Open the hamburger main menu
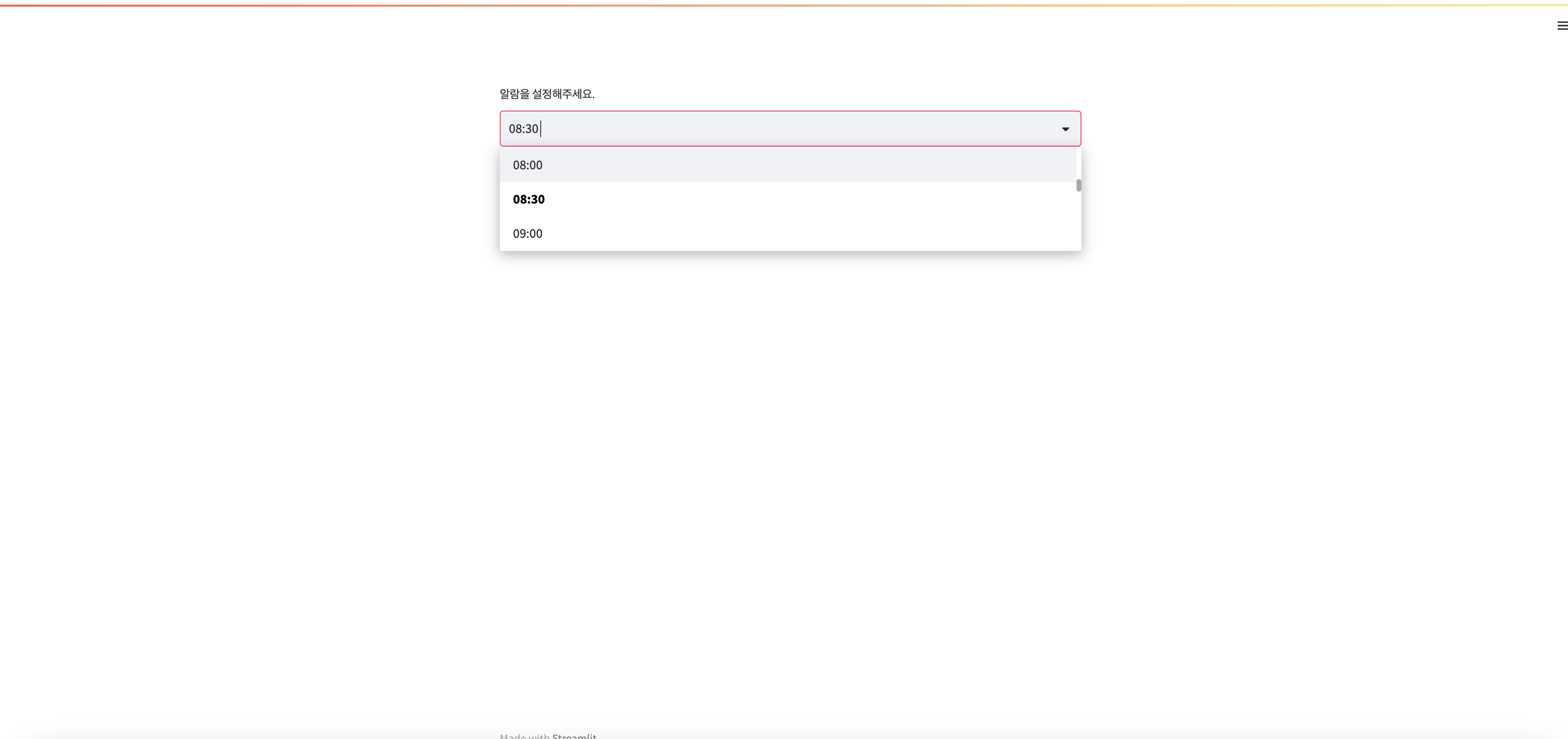 (x=1561, y=26)
